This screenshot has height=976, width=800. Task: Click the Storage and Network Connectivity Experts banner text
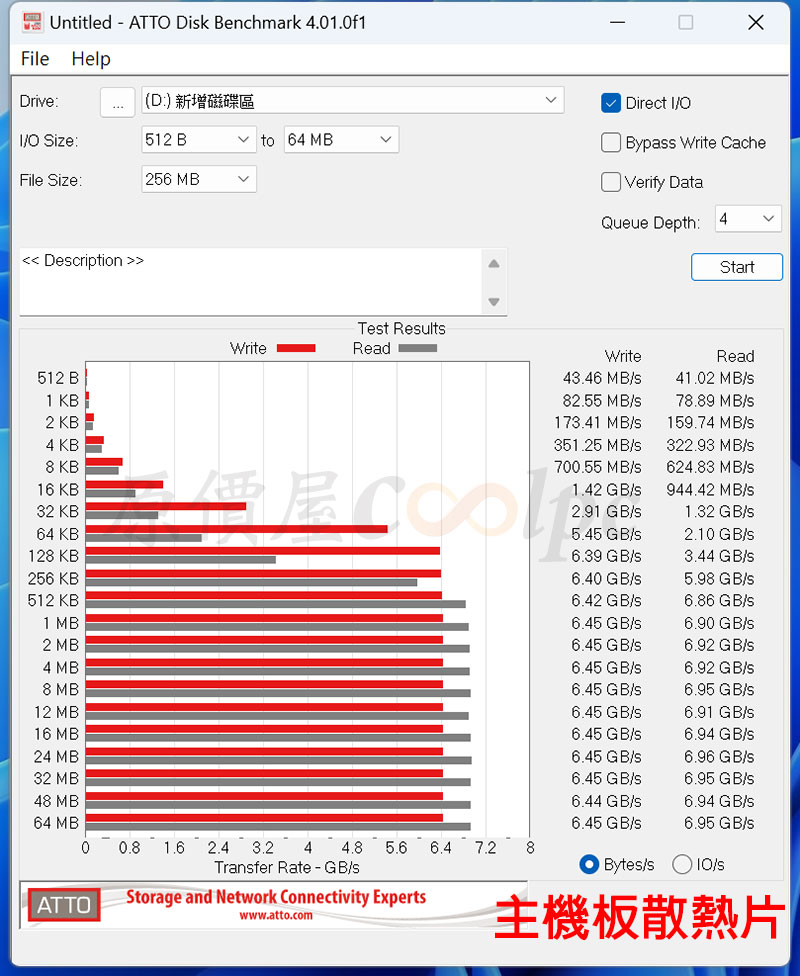tap(276, 897)
